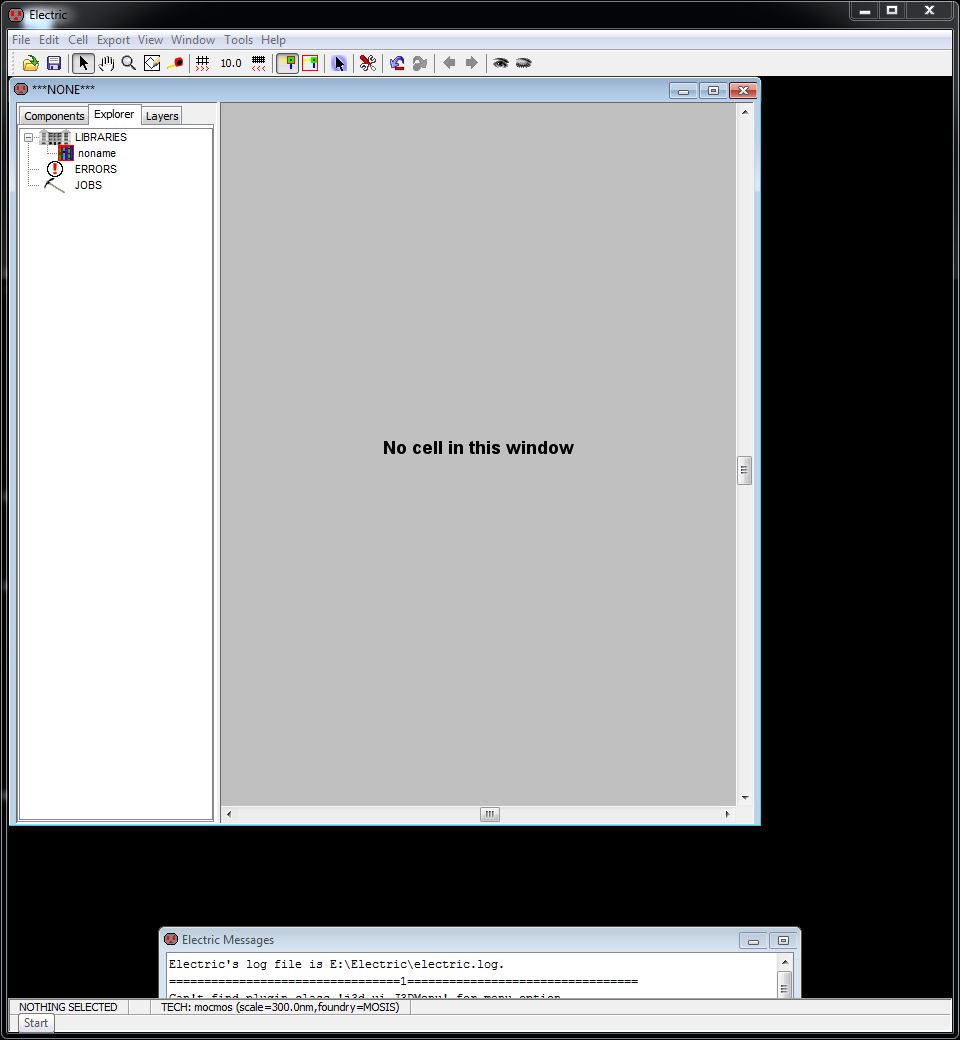Click the Preferences wrench-and-screwdriver icon
Viewport: 960px width, 1040px height.
coord(368,63)
